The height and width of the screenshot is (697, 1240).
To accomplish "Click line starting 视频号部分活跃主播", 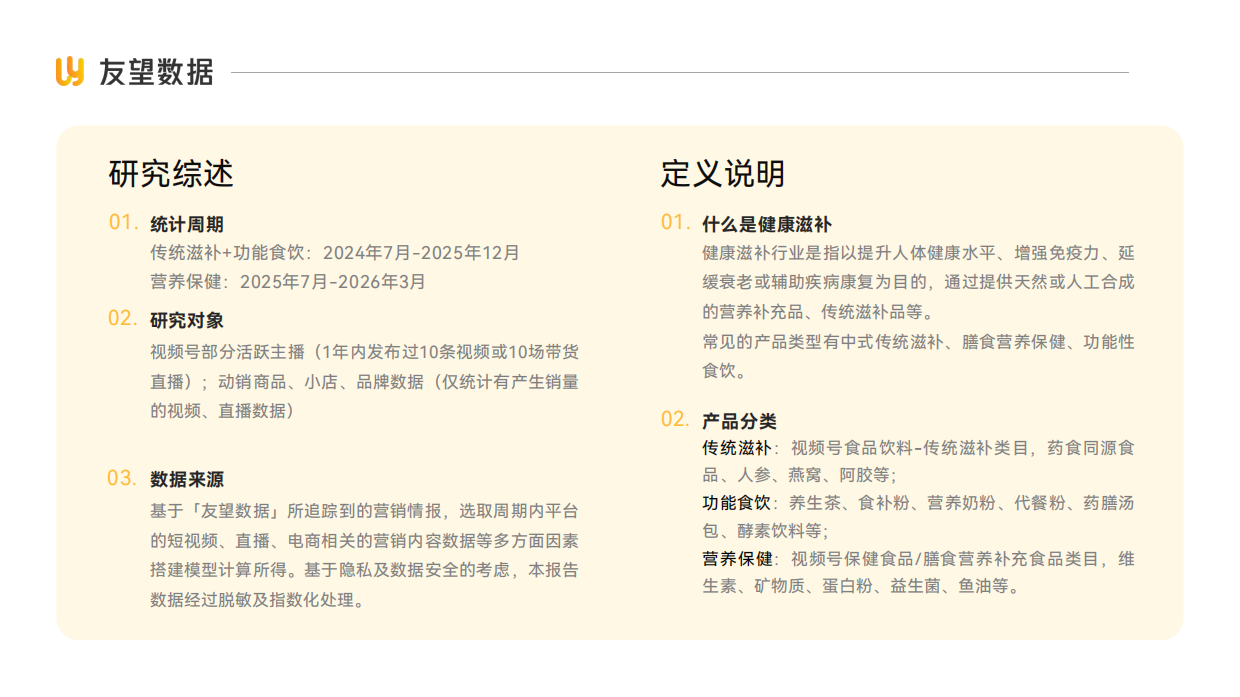I will tap(364, 352).
